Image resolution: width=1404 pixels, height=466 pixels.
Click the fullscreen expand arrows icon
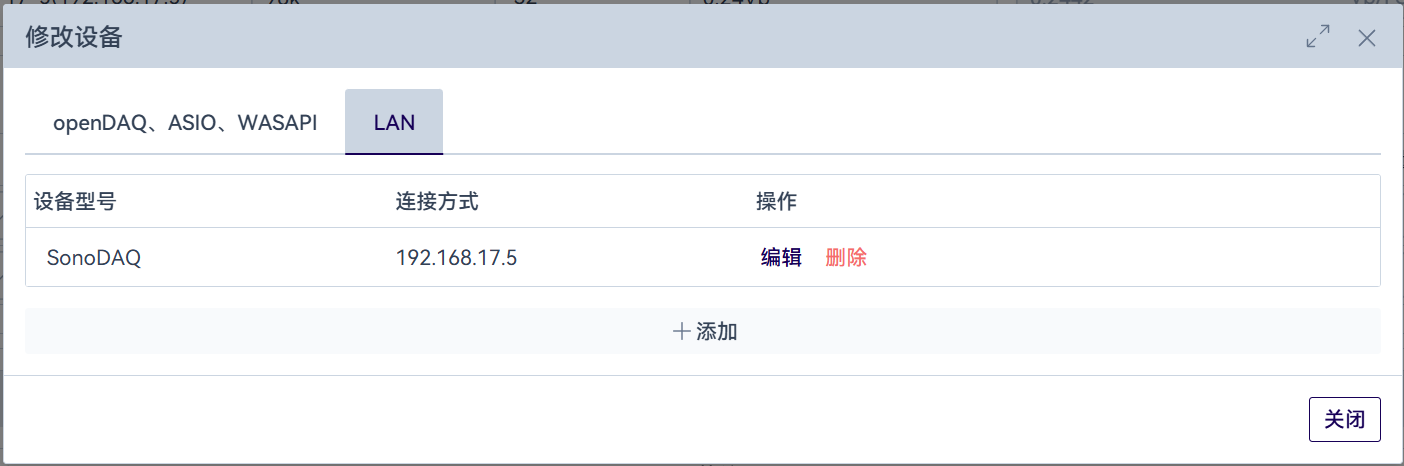[x=1318, y=38]
